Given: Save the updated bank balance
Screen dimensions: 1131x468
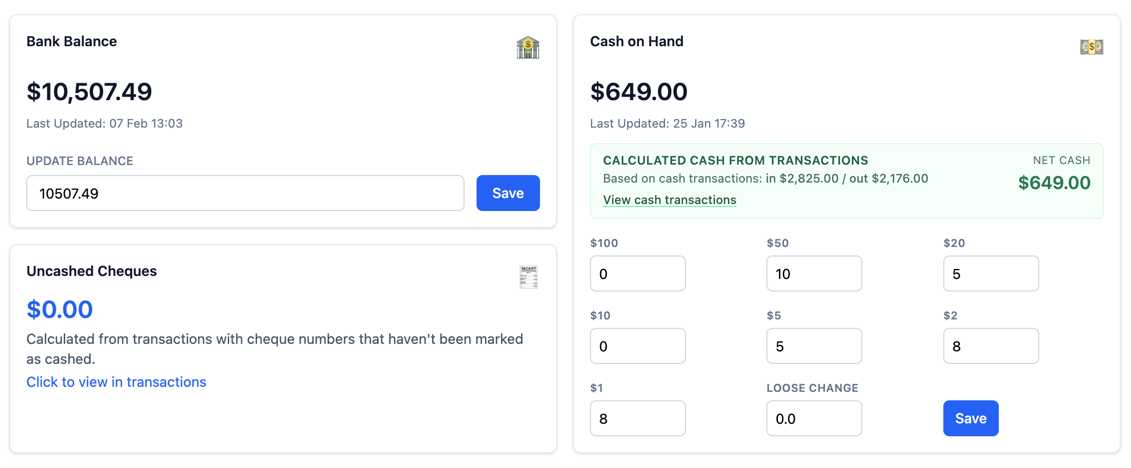Looking at the screenshot, I should pos(508,193).
